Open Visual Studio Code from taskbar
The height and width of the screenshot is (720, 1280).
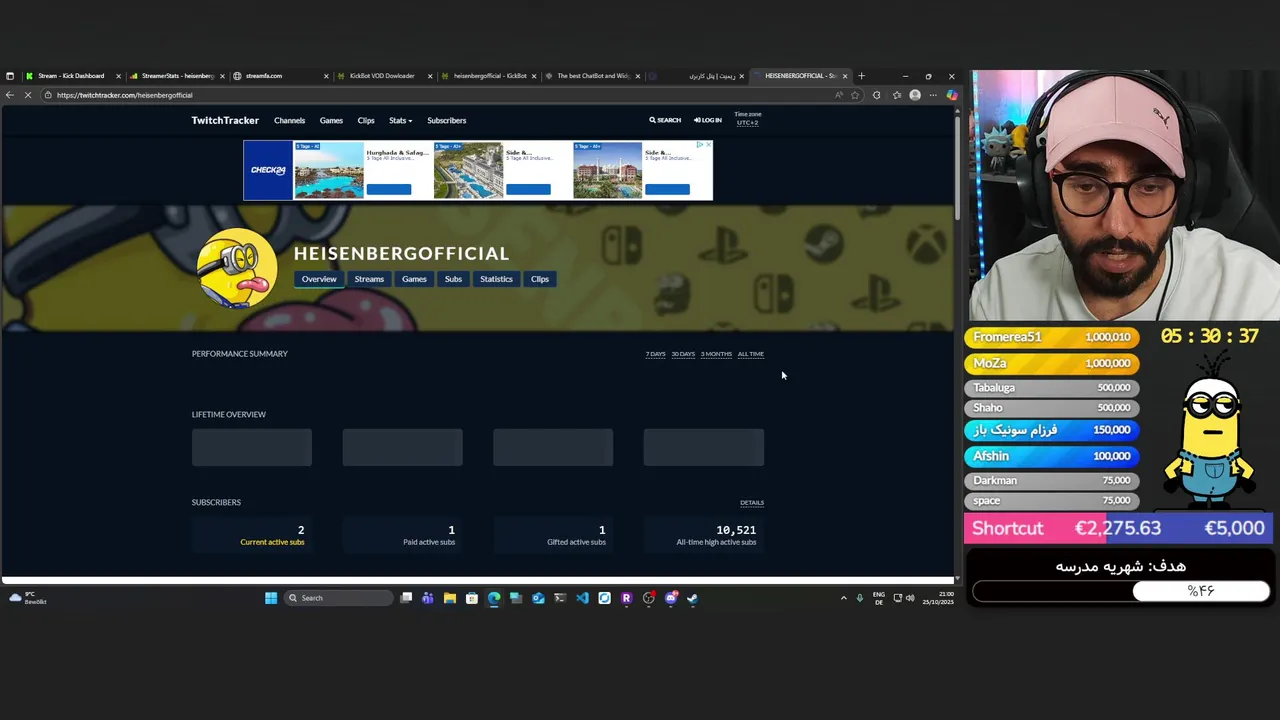582,598
